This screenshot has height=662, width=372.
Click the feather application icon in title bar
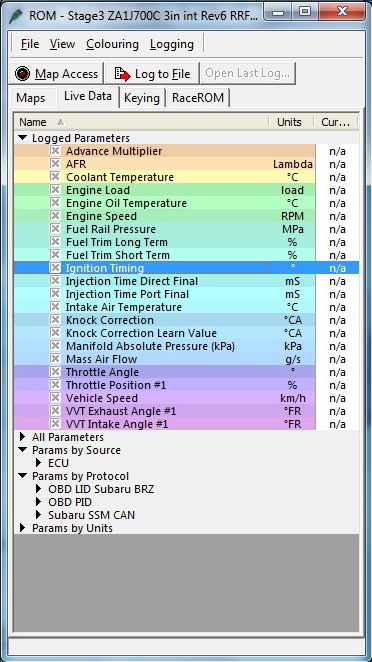16,15
